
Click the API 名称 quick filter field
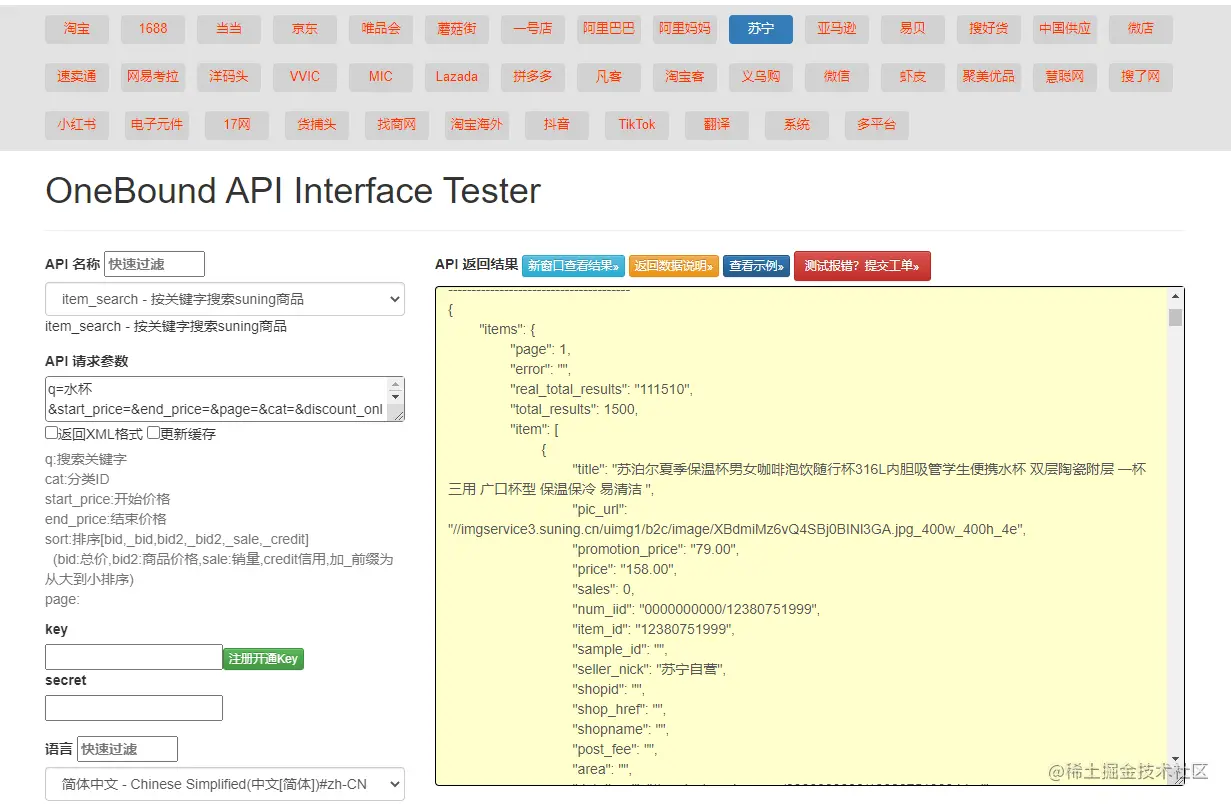pos(154,264)
